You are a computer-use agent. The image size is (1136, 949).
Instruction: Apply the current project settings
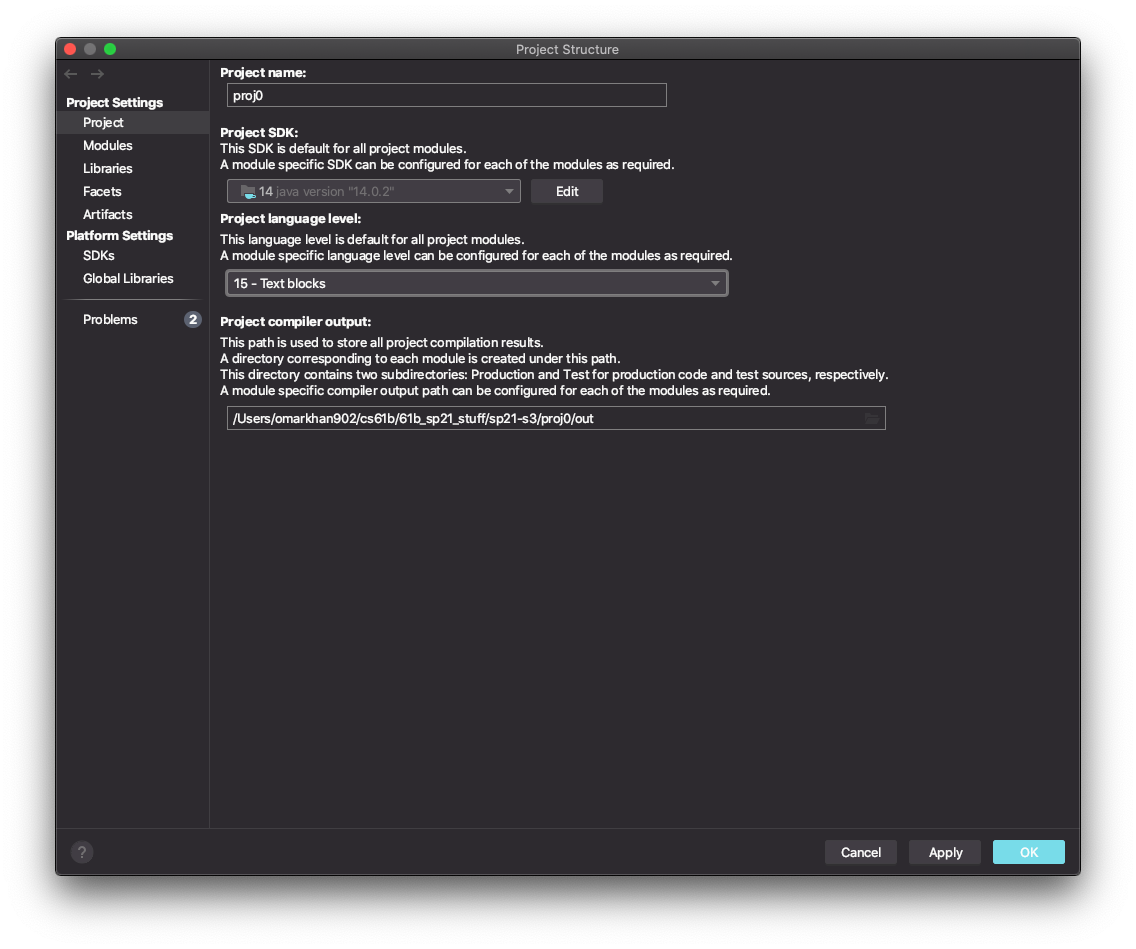[944, 852]
